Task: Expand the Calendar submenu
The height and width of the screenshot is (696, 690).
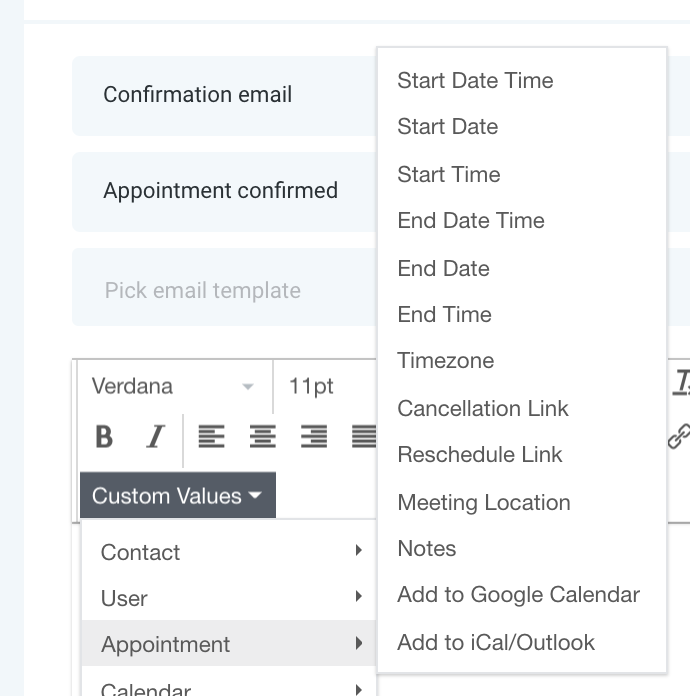Action: 229,688
